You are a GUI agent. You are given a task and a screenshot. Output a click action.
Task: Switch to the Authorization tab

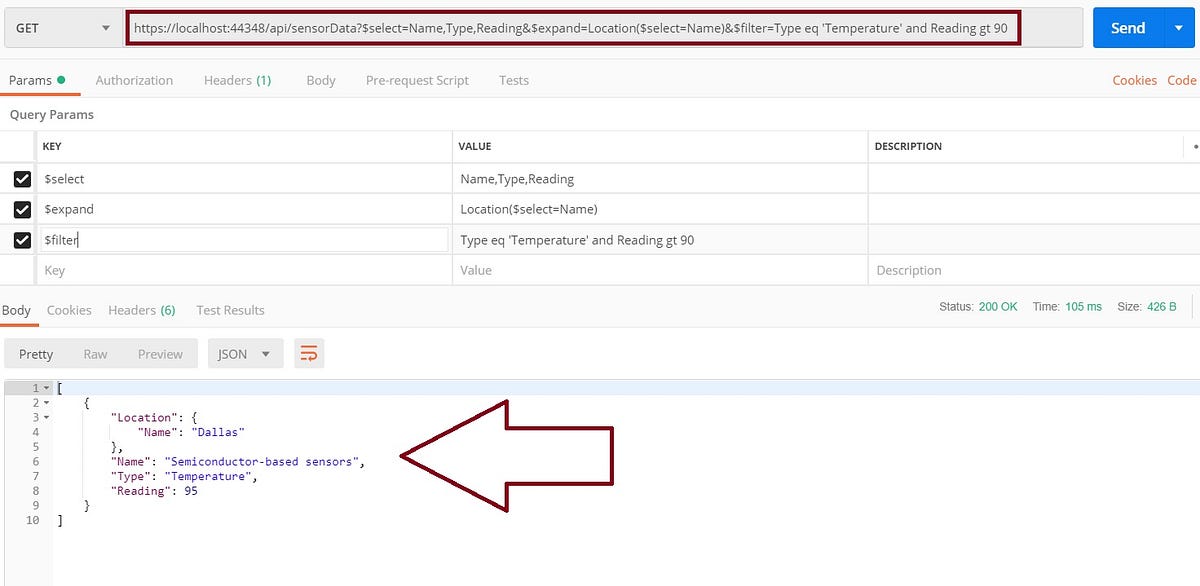tap(134, 80)
